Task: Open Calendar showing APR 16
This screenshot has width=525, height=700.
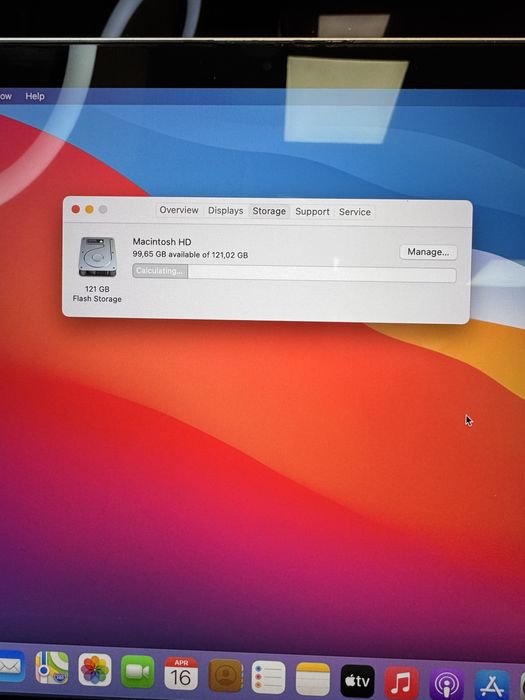Action: point(181,673)
